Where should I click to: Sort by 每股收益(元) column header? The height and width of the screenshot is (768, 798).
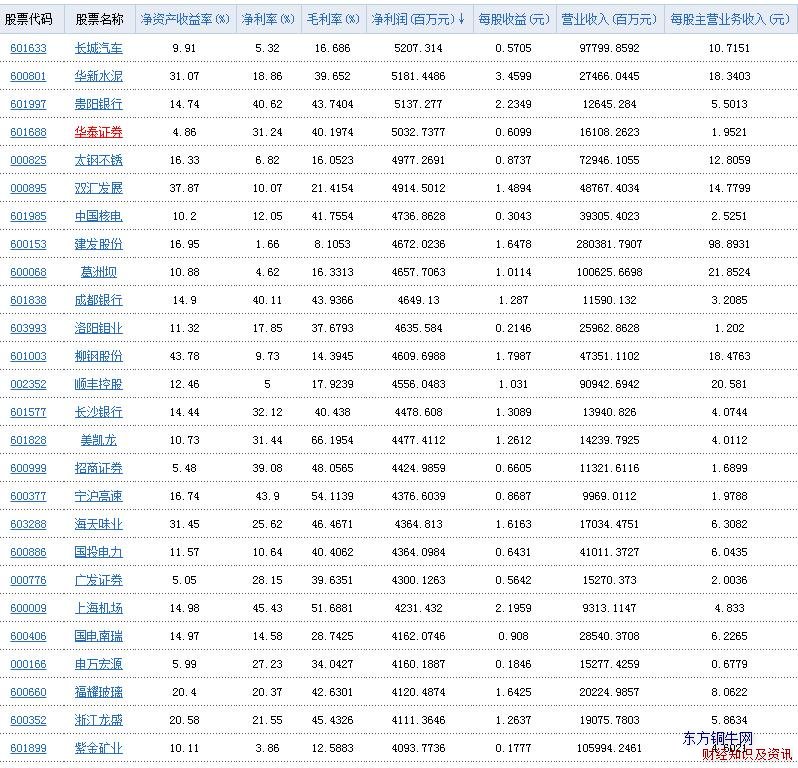[x=514, y=19]
